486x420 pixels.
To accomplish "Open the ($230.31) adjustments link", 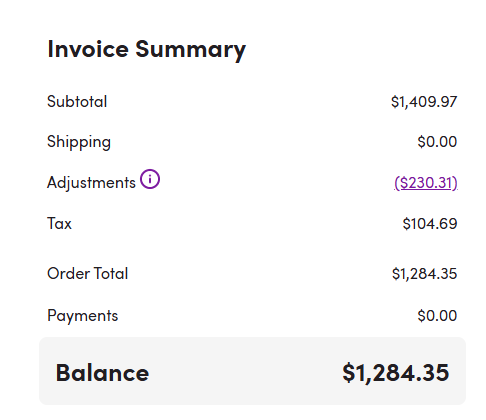I will click(x=426, y=183).
